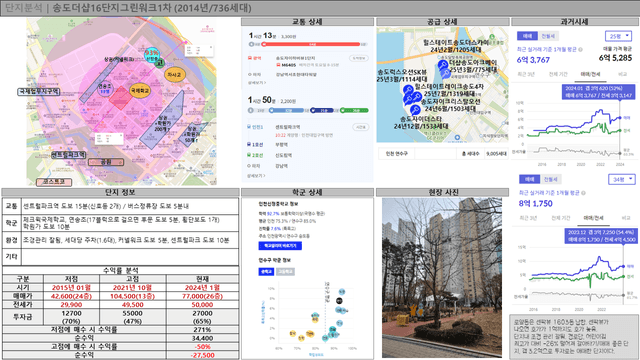The image size is (640, 360).
Task: Toggle 매매 in the 25평 price panel
Action: point(527,36)
